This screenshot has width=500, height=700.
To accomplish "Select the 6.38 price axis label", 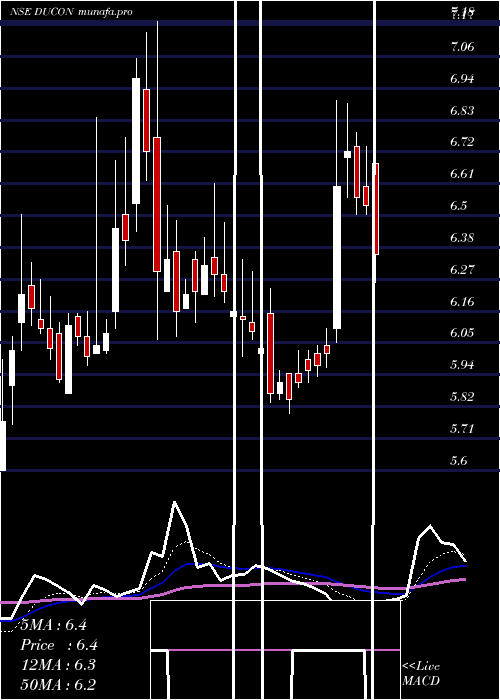I will point(462,238).
